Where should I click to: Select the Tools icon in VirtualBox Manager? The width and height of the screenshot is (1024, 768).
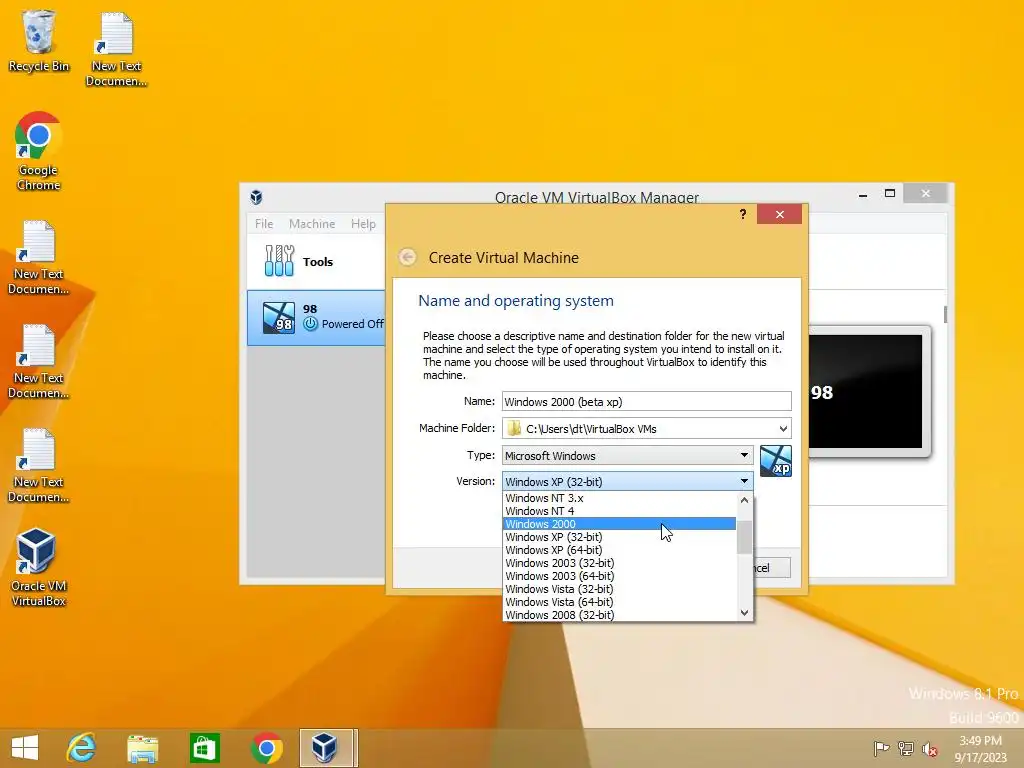point(280,261)
